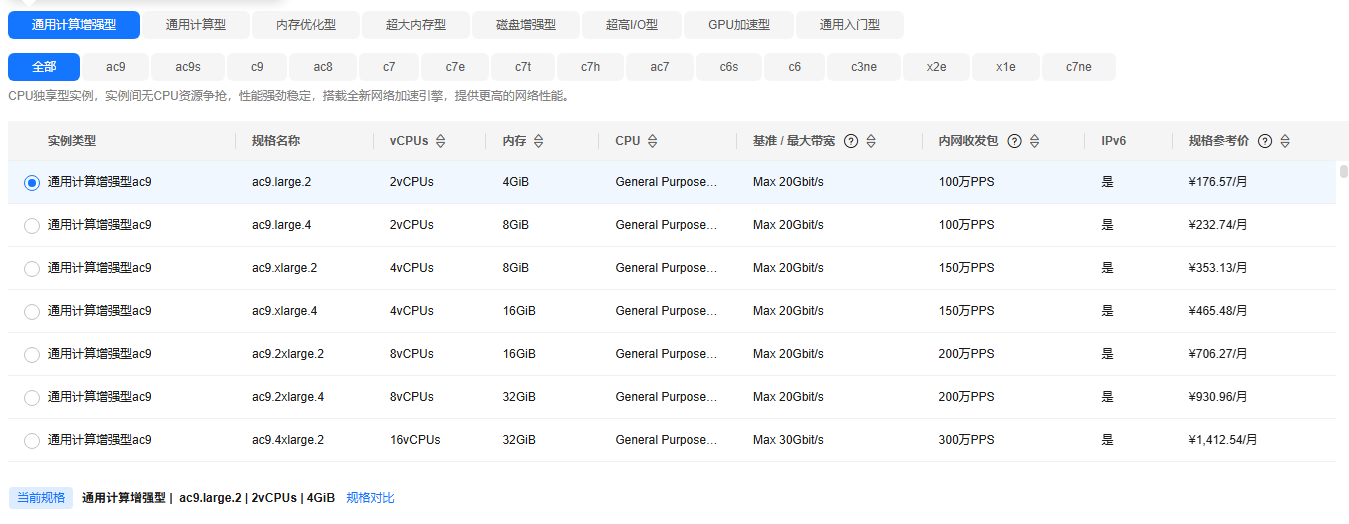This screenshot has width=1349, height=524.
Task: Open the 规格对比 comparison link
Action: click(370, 498)
